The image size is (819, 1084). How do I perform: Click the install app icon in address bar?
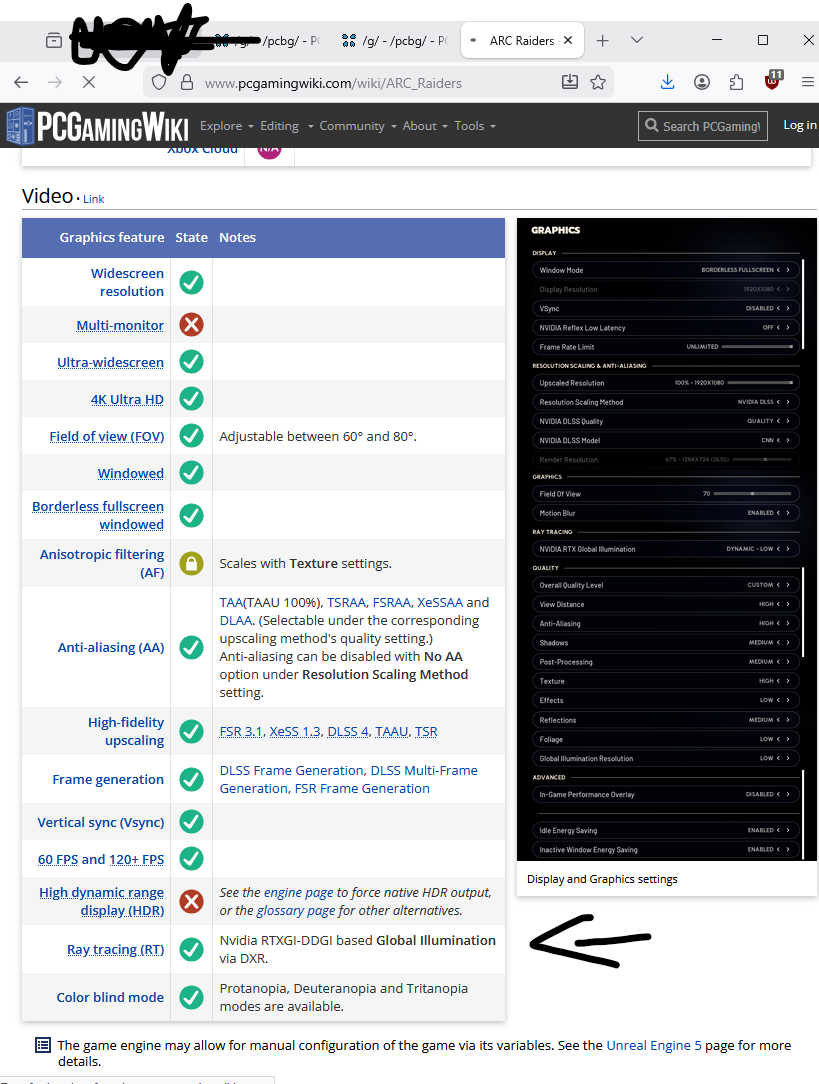569,83
